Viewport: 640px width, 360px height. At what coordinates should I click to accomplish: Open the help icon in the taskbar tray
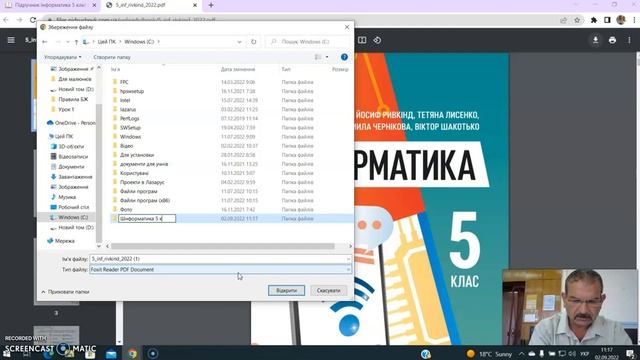[x=426, y=354]
